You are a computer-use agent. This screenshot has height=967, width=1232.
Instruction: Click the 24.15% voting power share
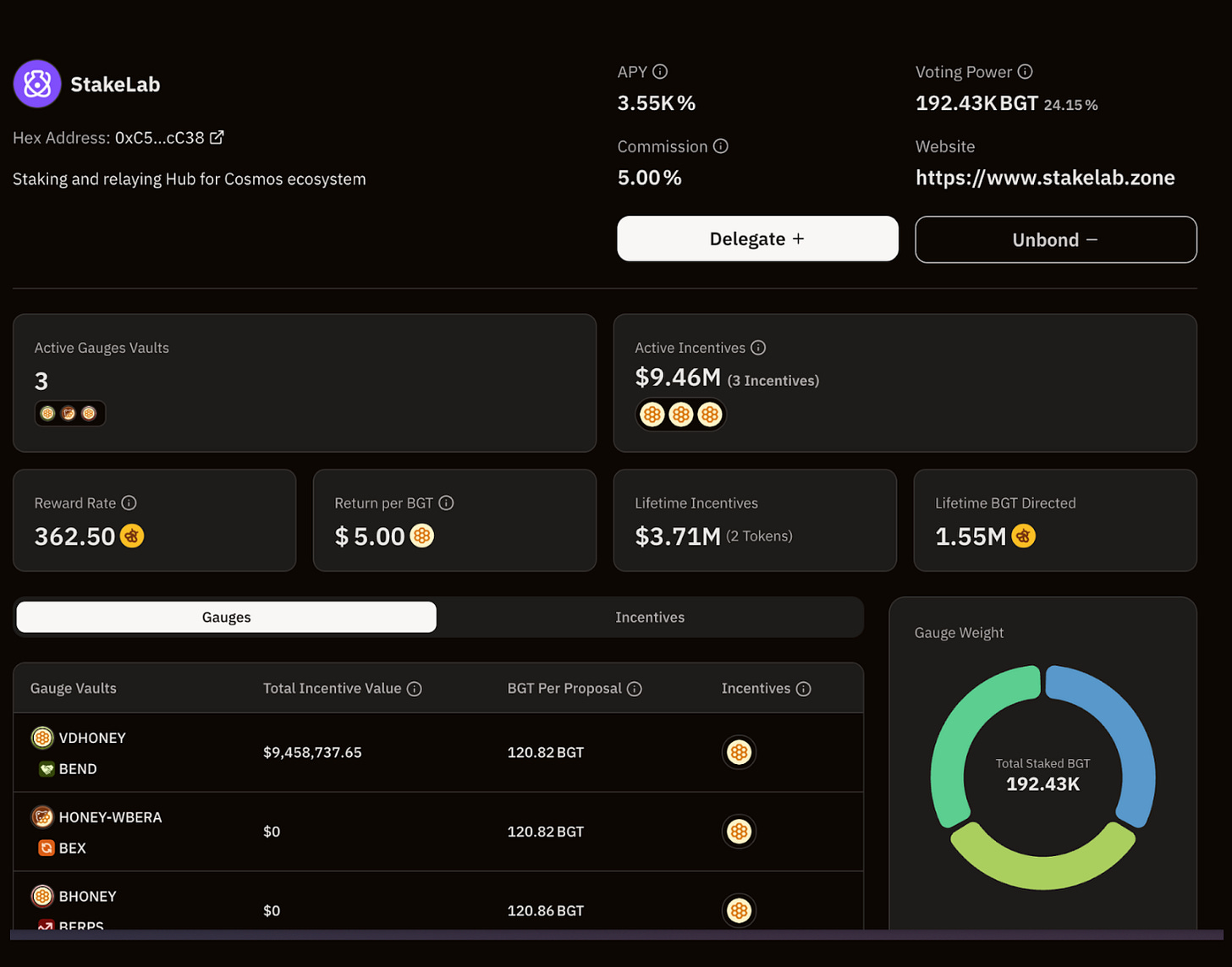tap(1070, 105)
